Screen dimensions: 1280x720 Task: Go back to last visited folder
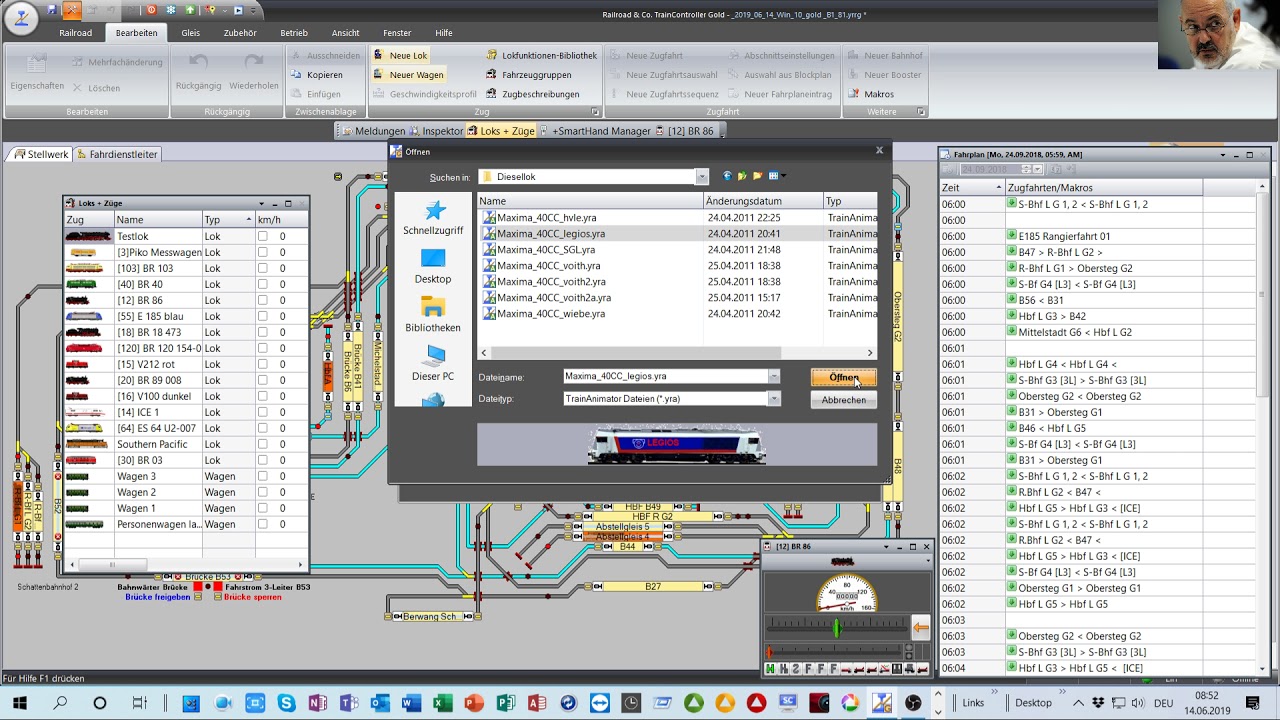coord(727,176)
